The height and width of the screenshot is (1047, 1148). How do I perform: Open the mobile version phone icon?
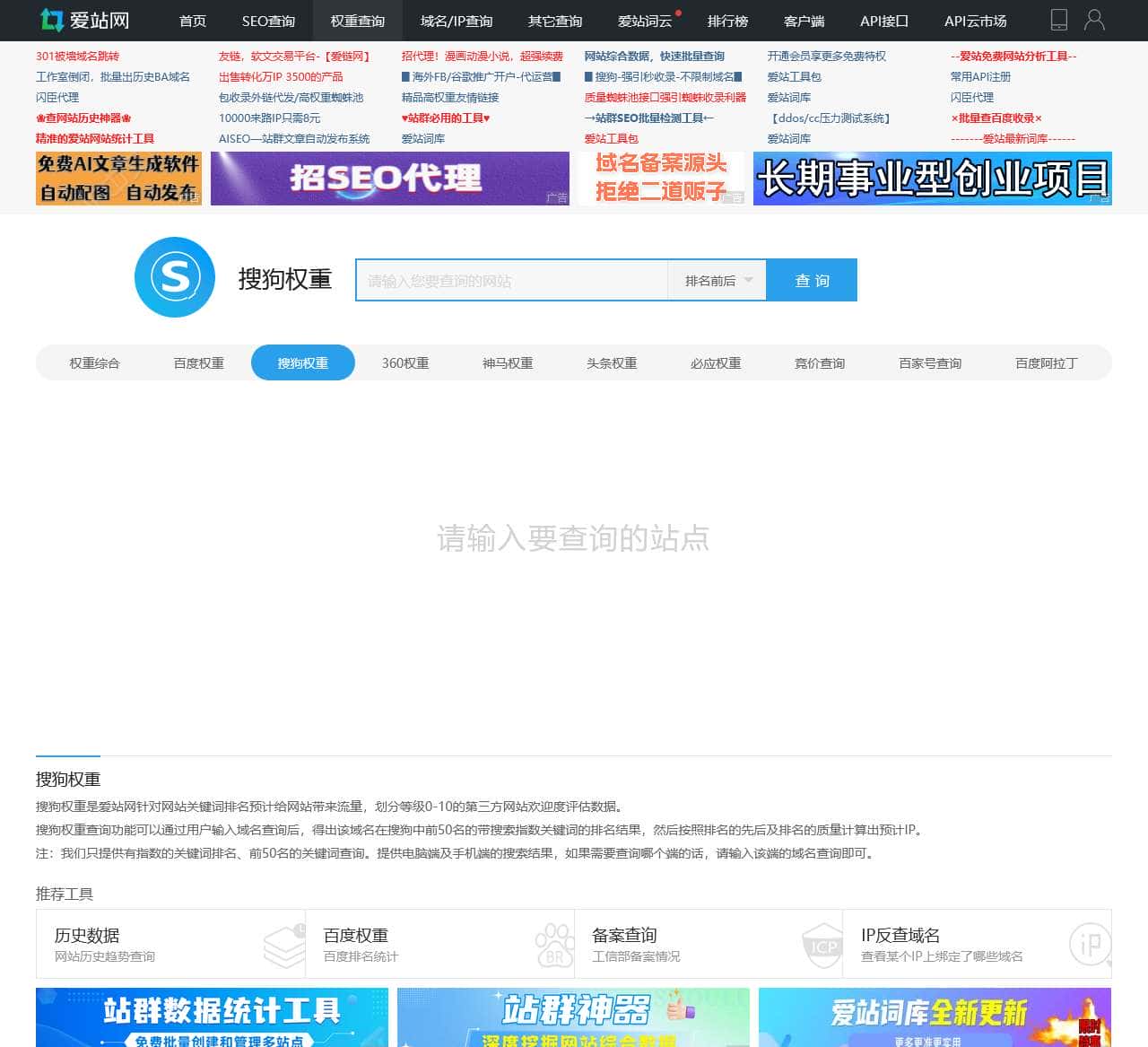(x=1059, y=20)
